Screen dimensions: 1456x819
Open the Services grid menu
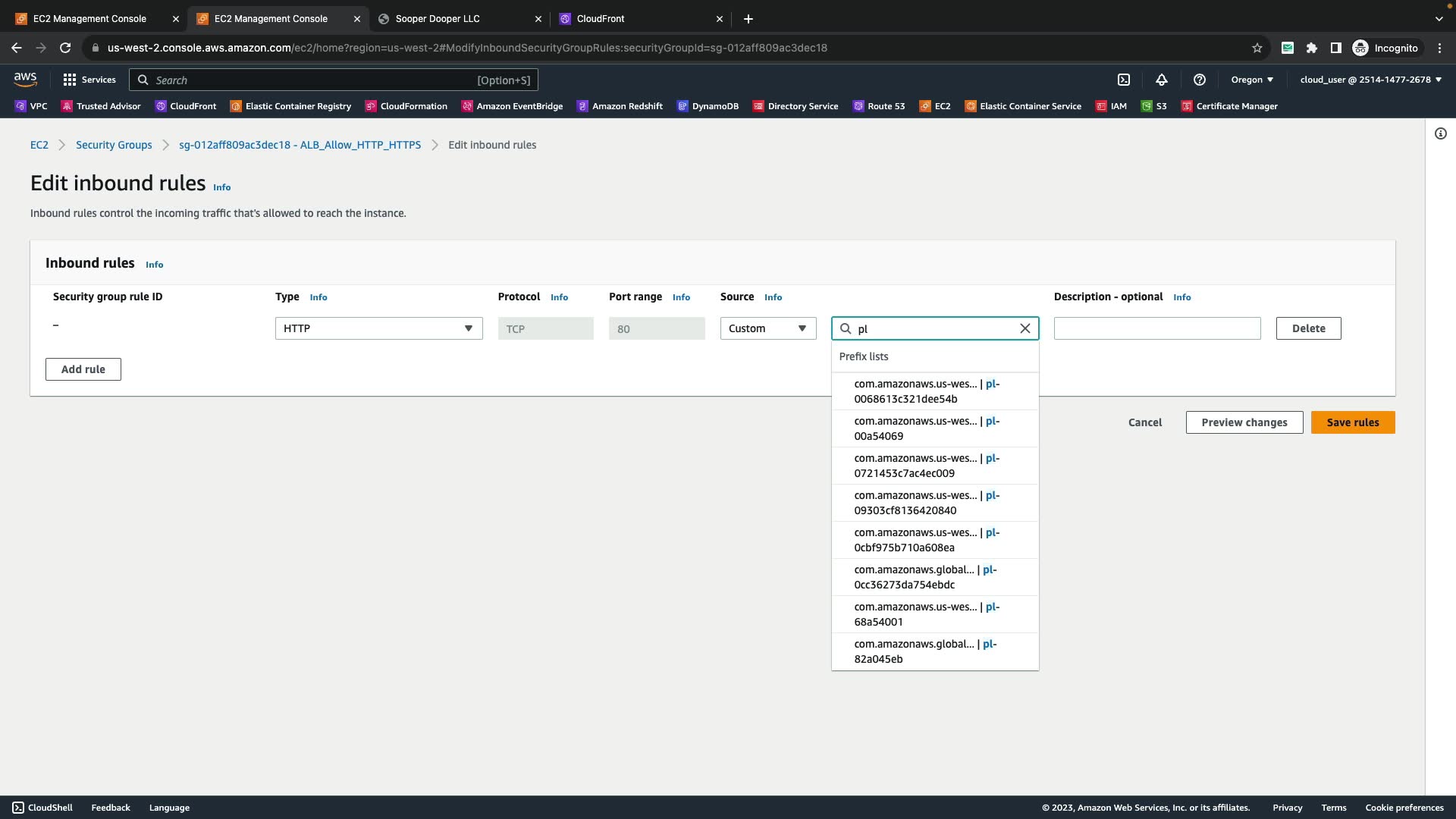tap(89, 80)
